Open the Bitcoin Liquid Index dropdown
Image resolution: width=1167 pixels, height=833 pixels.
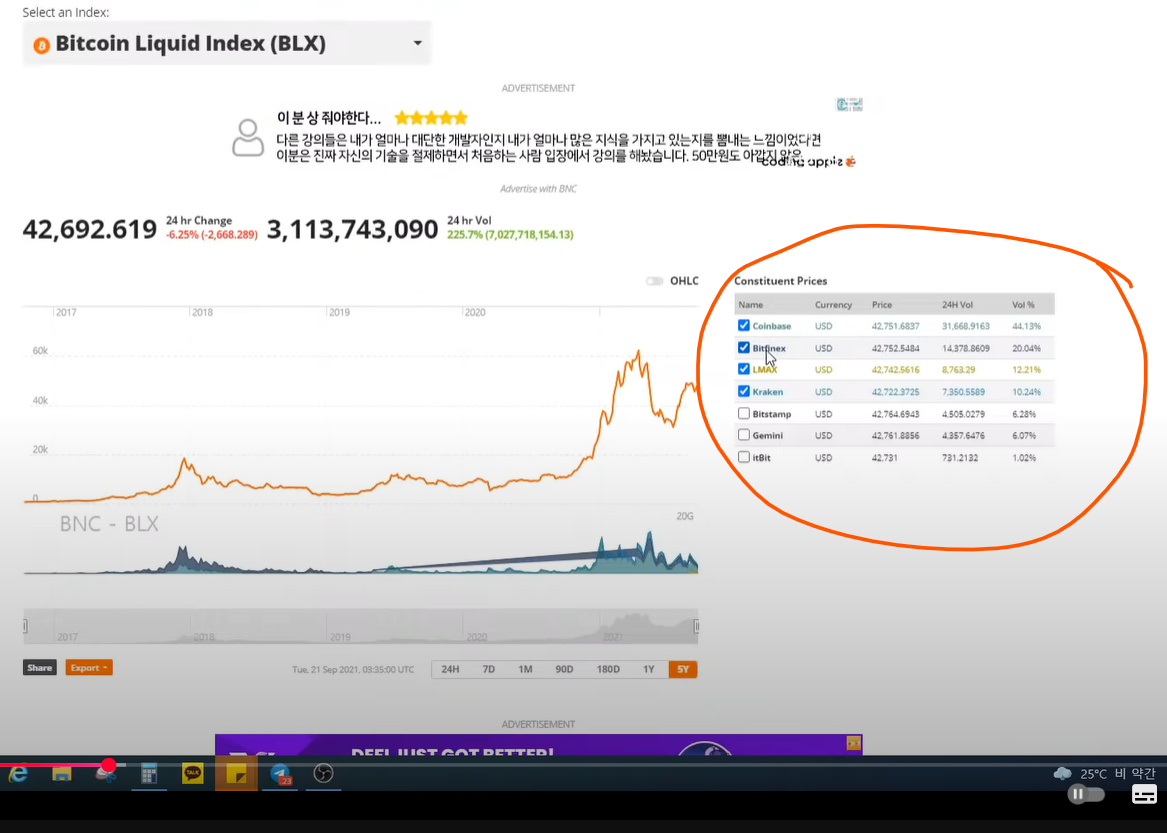coord(227,43)
